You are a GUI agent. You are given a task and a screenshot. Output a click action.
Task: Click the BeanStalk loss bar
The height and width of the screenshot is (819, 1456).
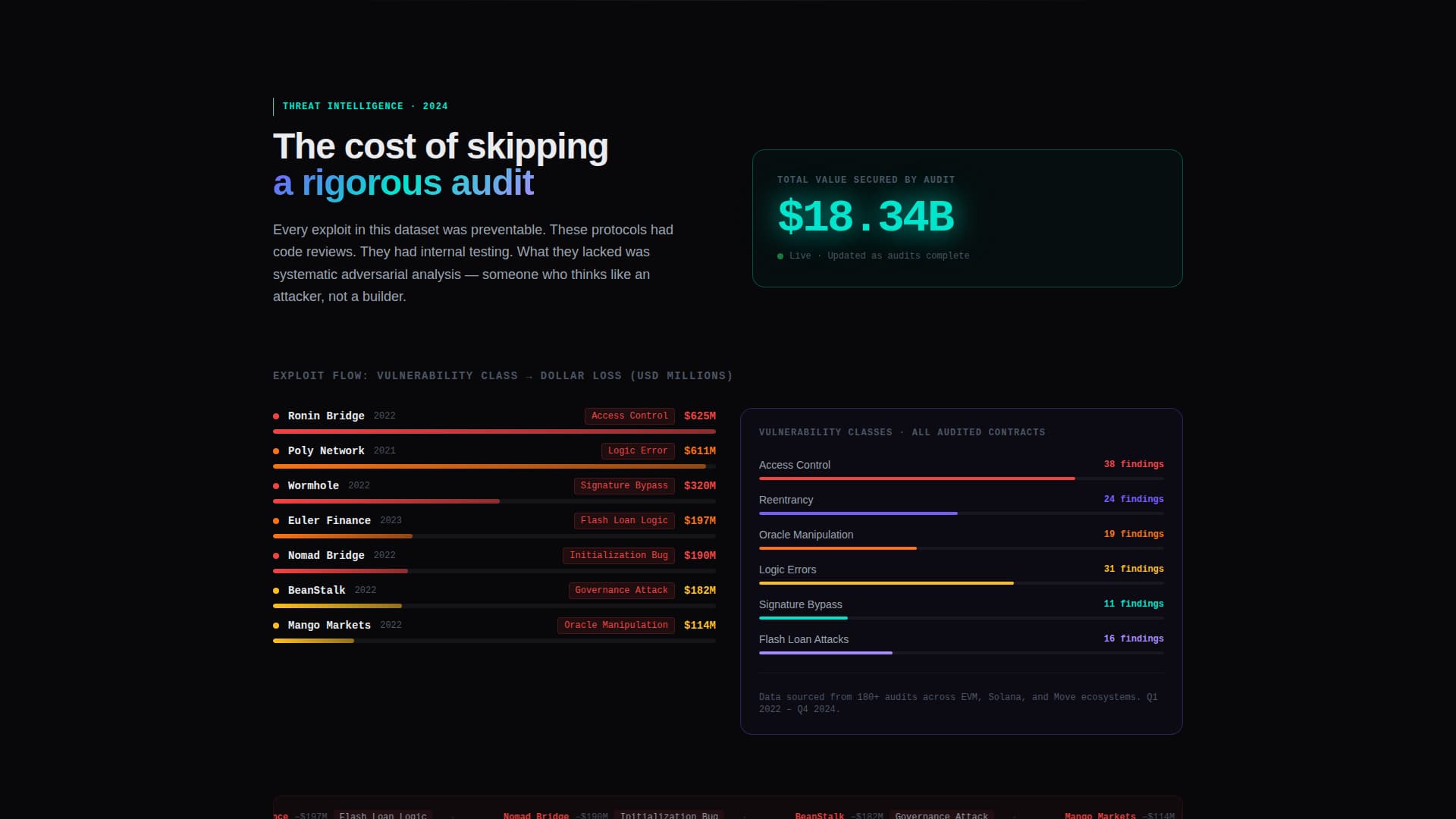click(x=494, y=606)
